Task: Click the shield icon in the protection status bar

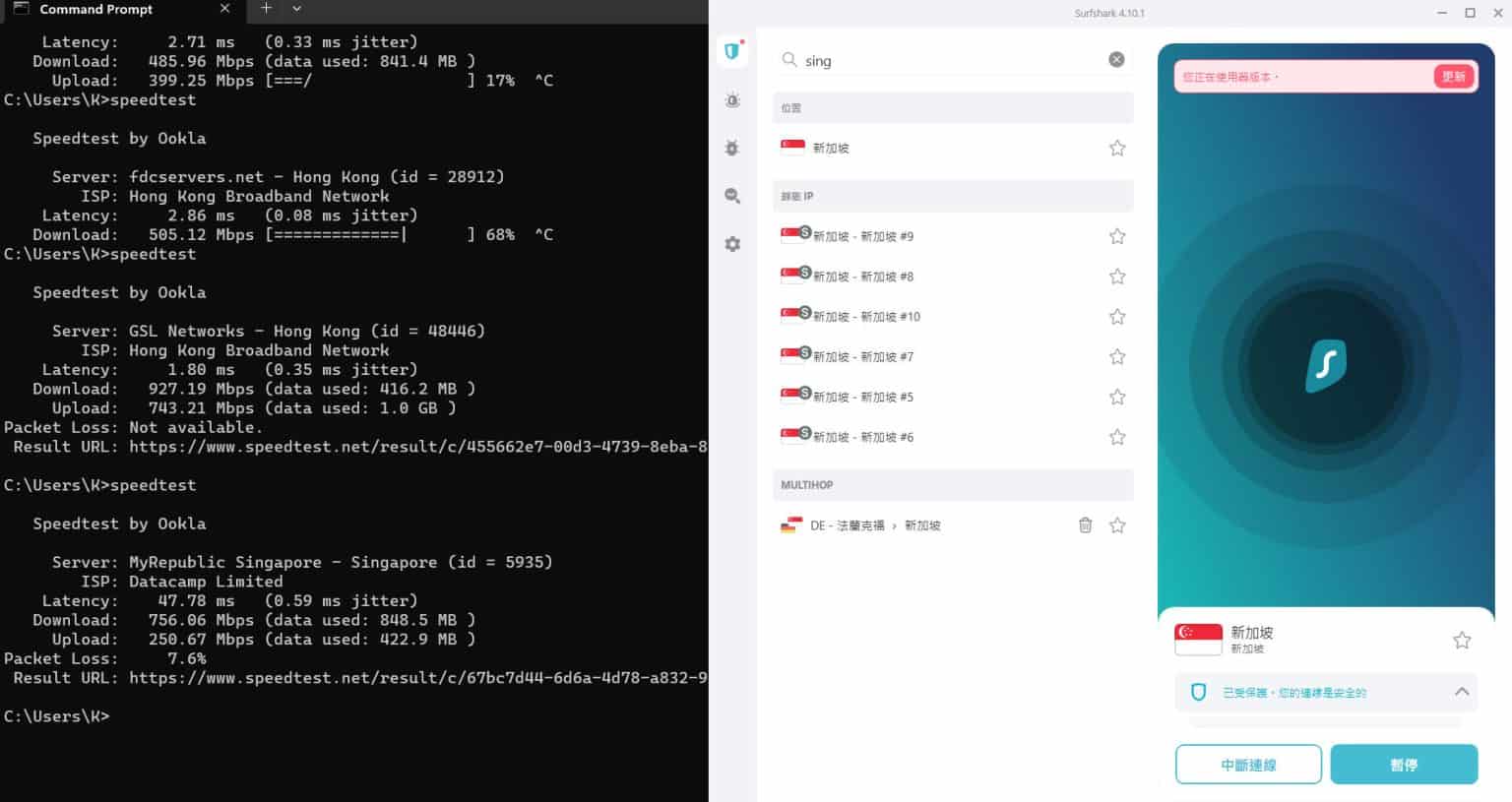Action: (1197, 692)
